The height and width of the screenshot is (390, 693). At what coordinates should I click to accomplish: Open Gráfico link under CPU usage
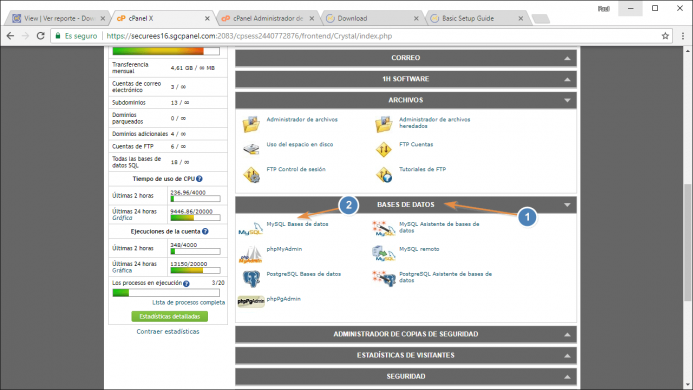click(122, 218)
